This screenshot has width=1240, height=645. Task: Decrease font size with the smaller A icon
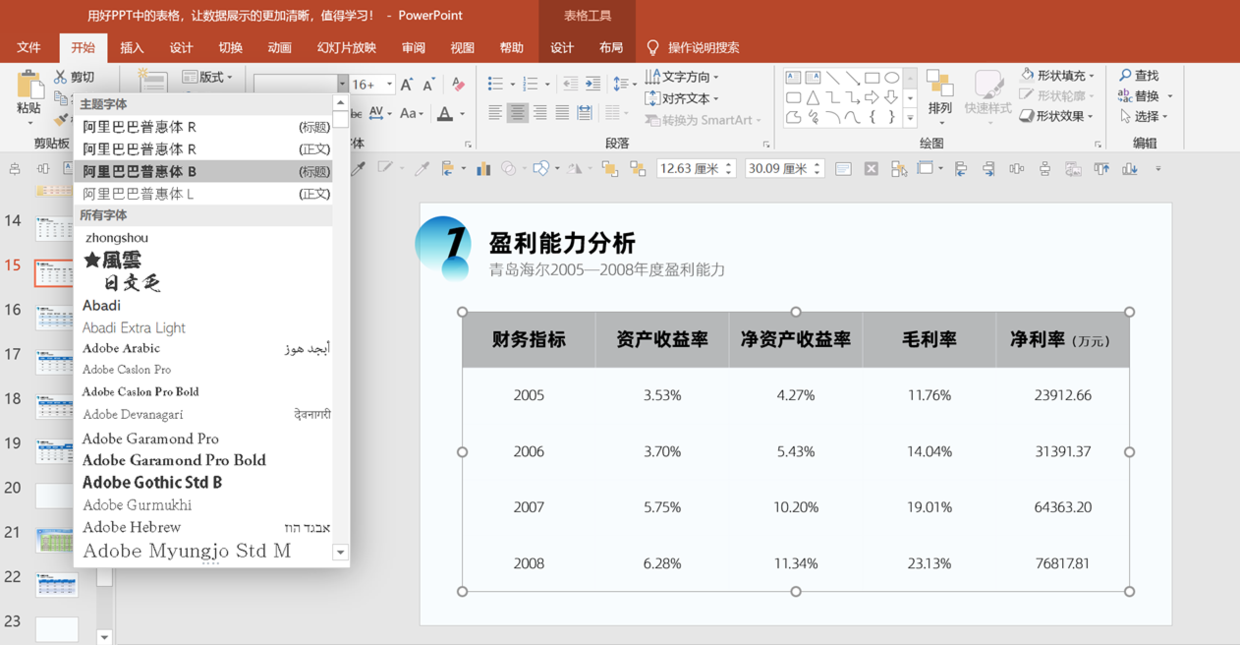coord(428,85)
